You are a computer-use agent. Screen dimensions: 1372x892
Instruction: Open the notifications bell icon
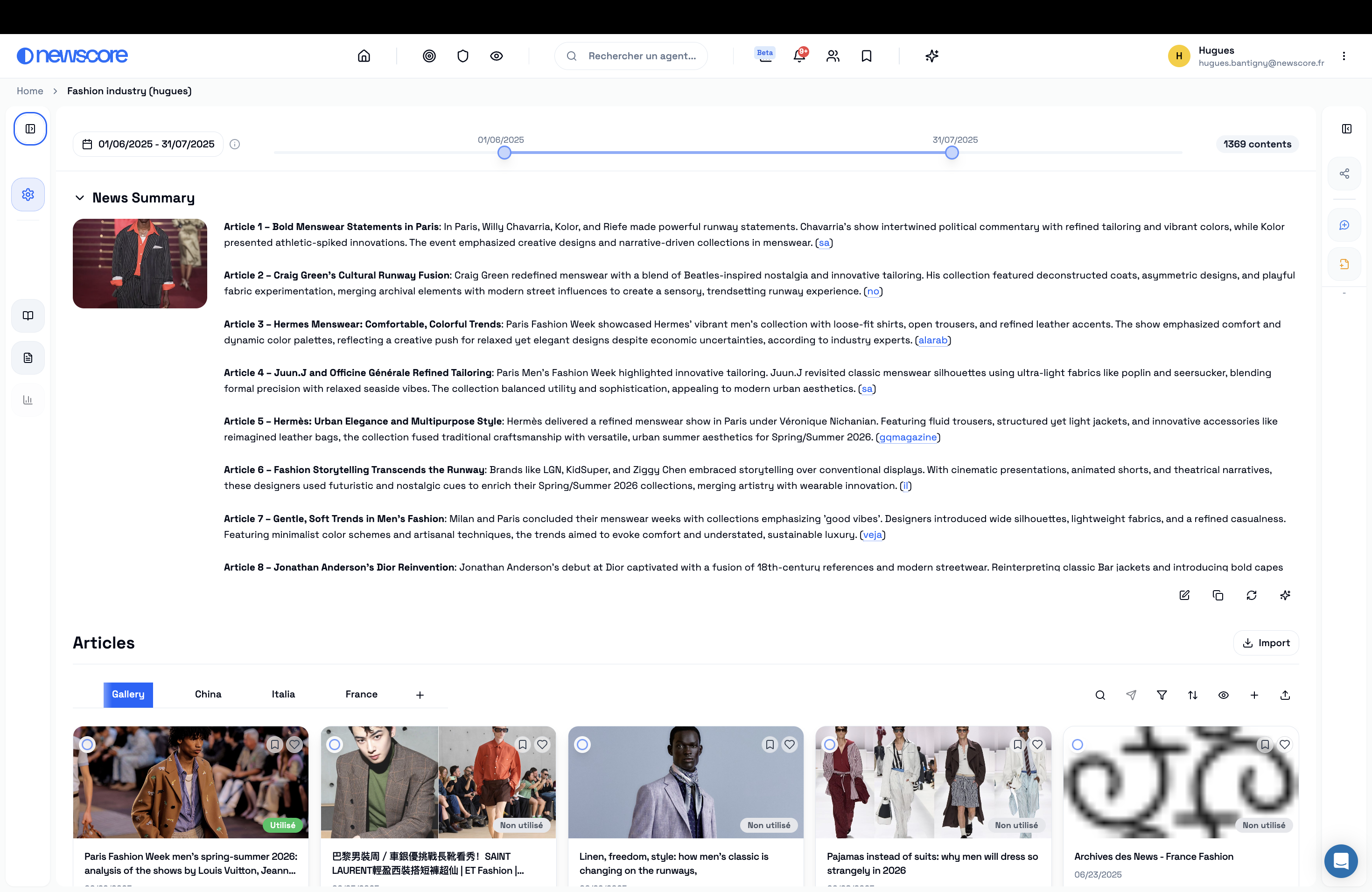click(799, 56)
